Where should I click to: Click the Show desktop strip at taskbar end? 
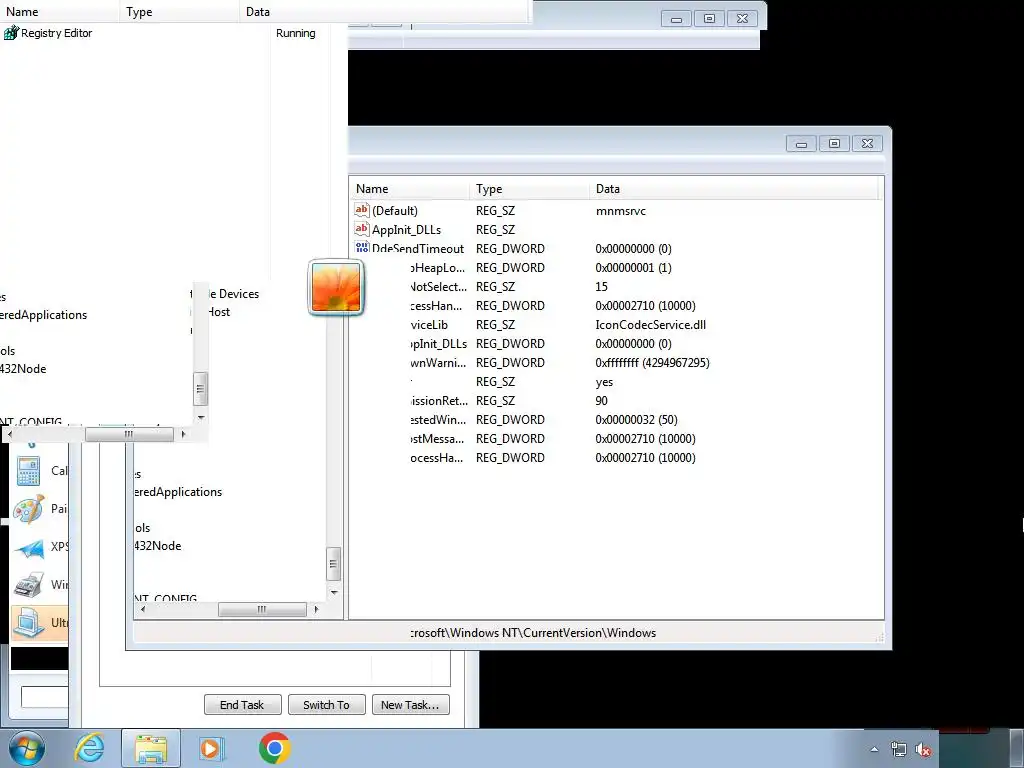(x=1017, y=748)
